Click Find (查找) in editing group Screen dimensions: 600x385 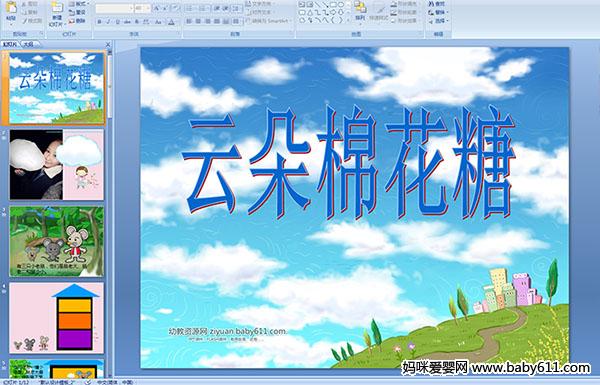437,4
